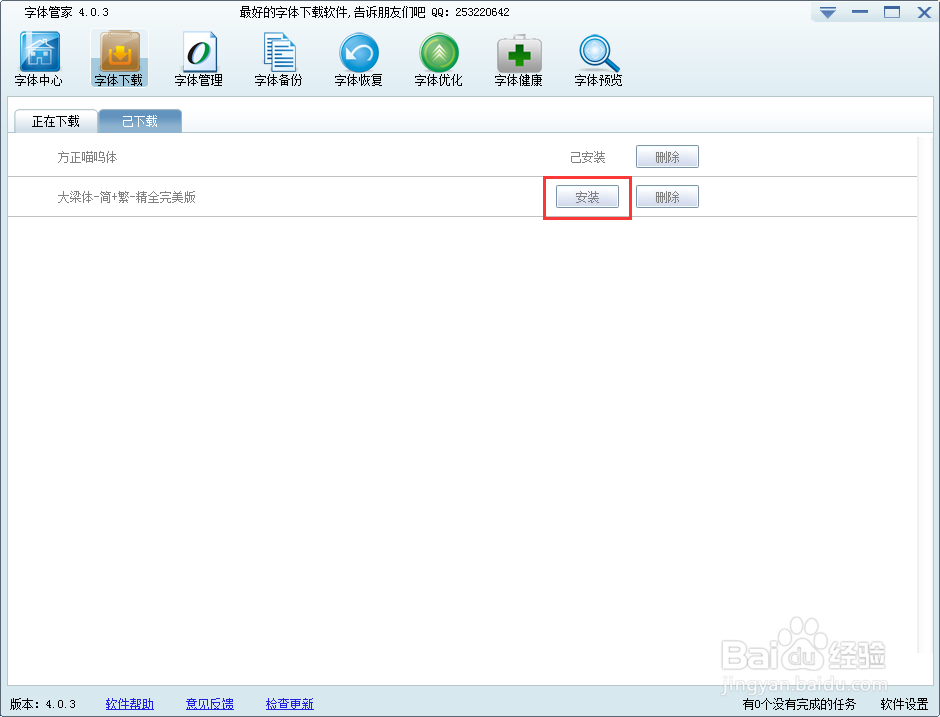Image resolution: width=940 pixels, height=717 pixels.
Task: Click the 有0个没有完成的任务 status text
Action: click(799, 704)
